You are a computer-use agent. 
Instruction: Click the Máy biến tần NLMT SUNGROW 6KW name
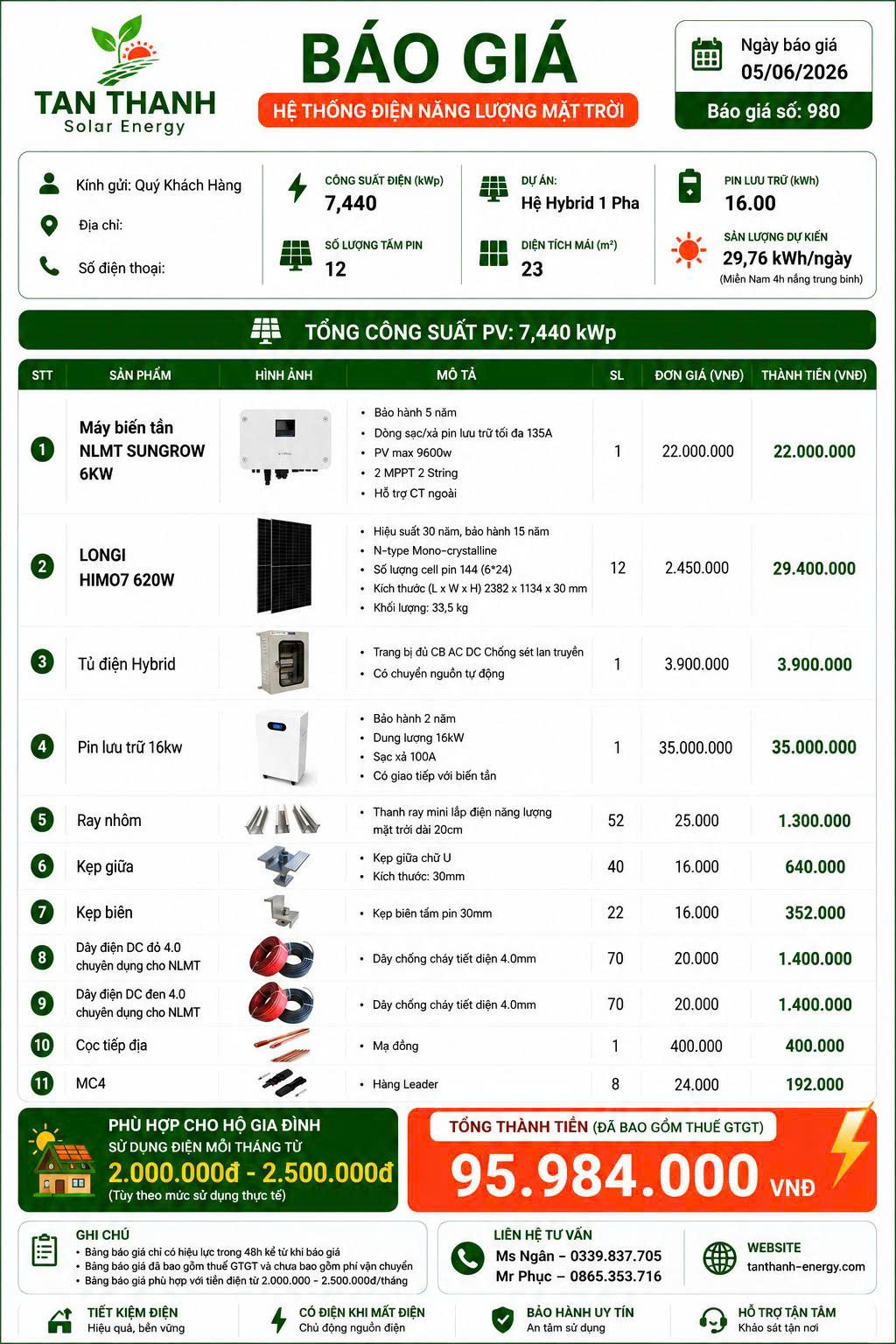pos(142,450)
